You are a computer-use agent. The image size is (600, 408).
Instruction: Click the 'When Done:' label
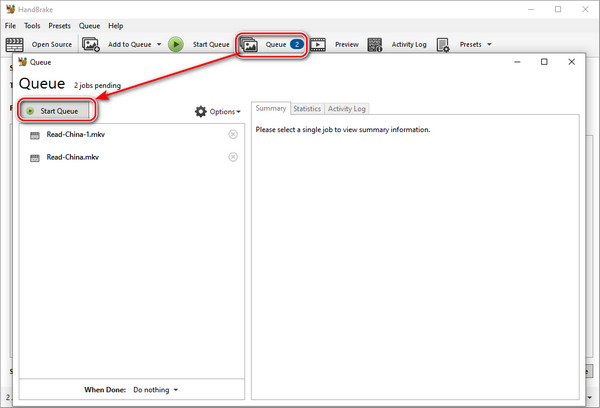(105, 390)
